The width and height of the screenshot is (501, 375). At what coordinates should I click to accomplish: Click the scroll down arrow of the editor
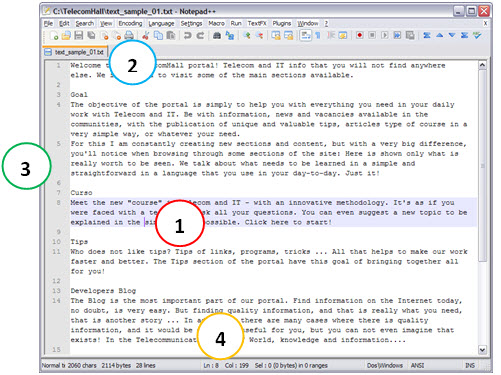click(x=482, y=350)
